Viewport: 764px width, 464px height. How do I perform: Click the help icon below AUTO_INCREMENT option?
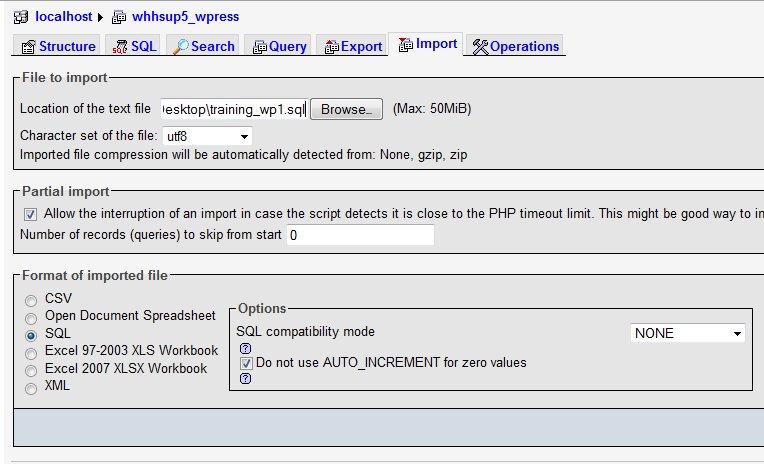(245, 379)
